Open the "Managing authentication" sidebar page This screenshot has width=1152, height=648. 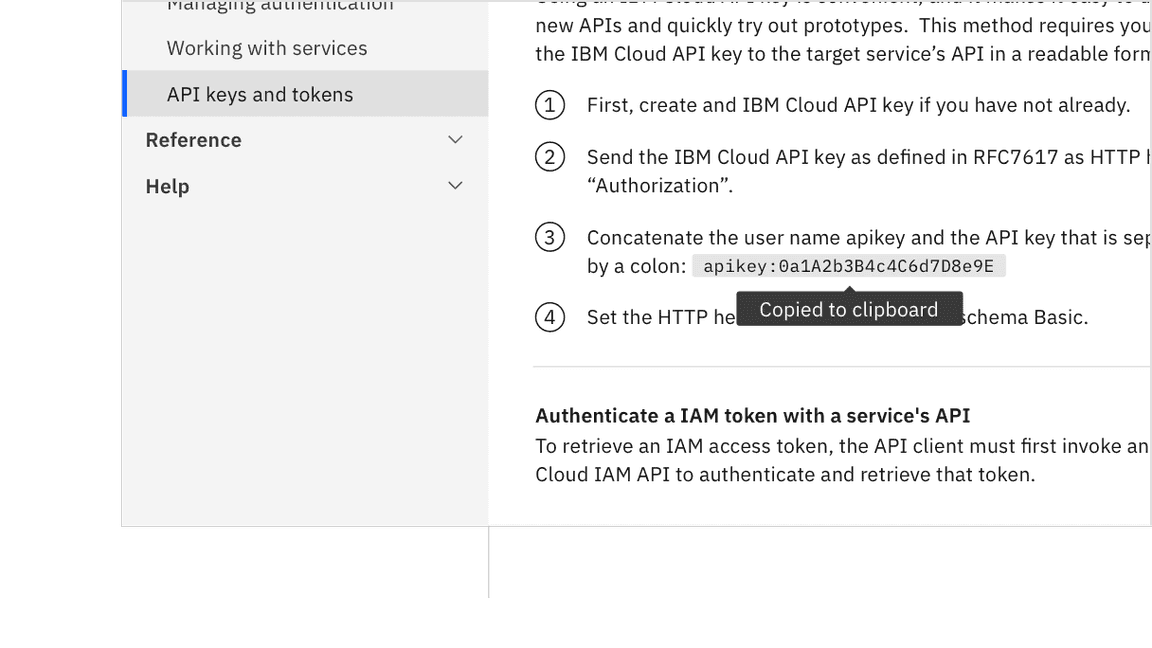280,5
